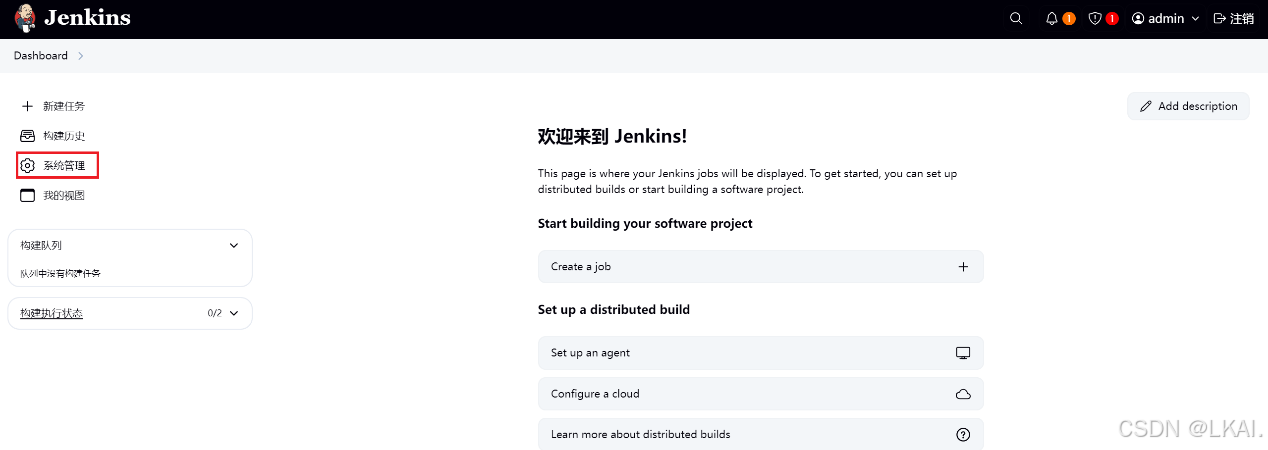
Task: Click the 队列中没有构建任务 text
Action: click(x=60, y=273)
